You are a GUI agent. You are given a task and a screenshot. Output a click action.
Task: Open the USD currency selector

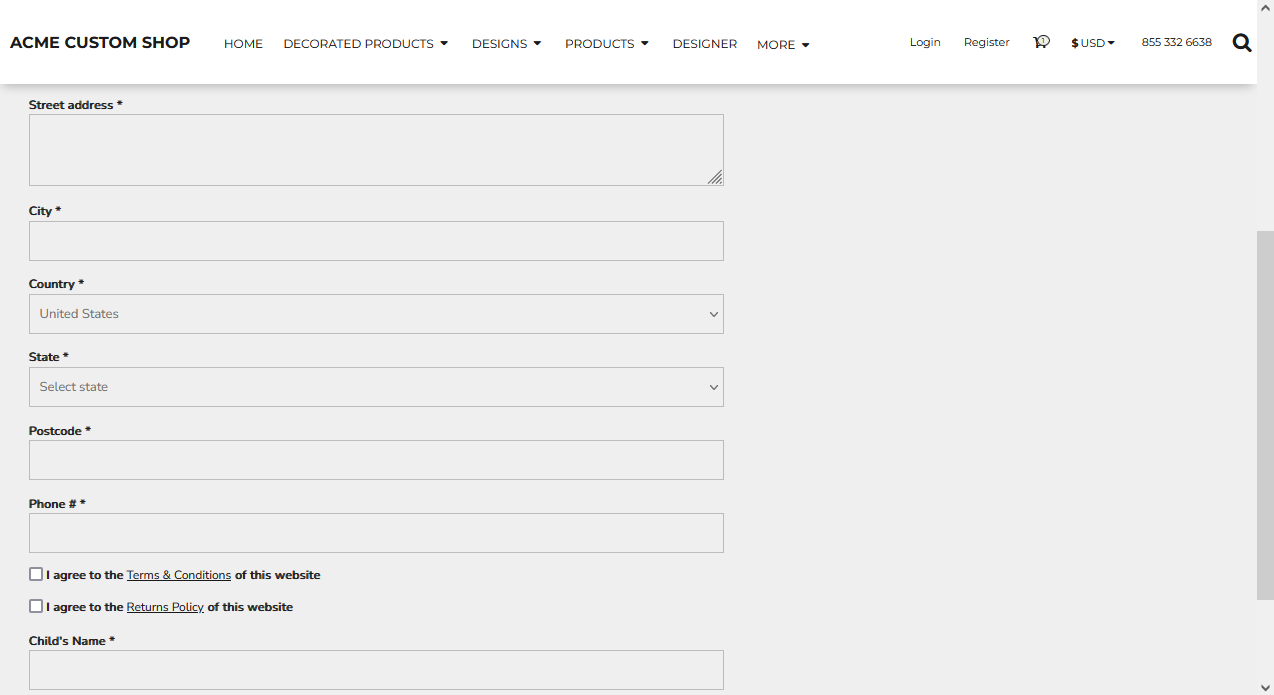click(1093, 43)
